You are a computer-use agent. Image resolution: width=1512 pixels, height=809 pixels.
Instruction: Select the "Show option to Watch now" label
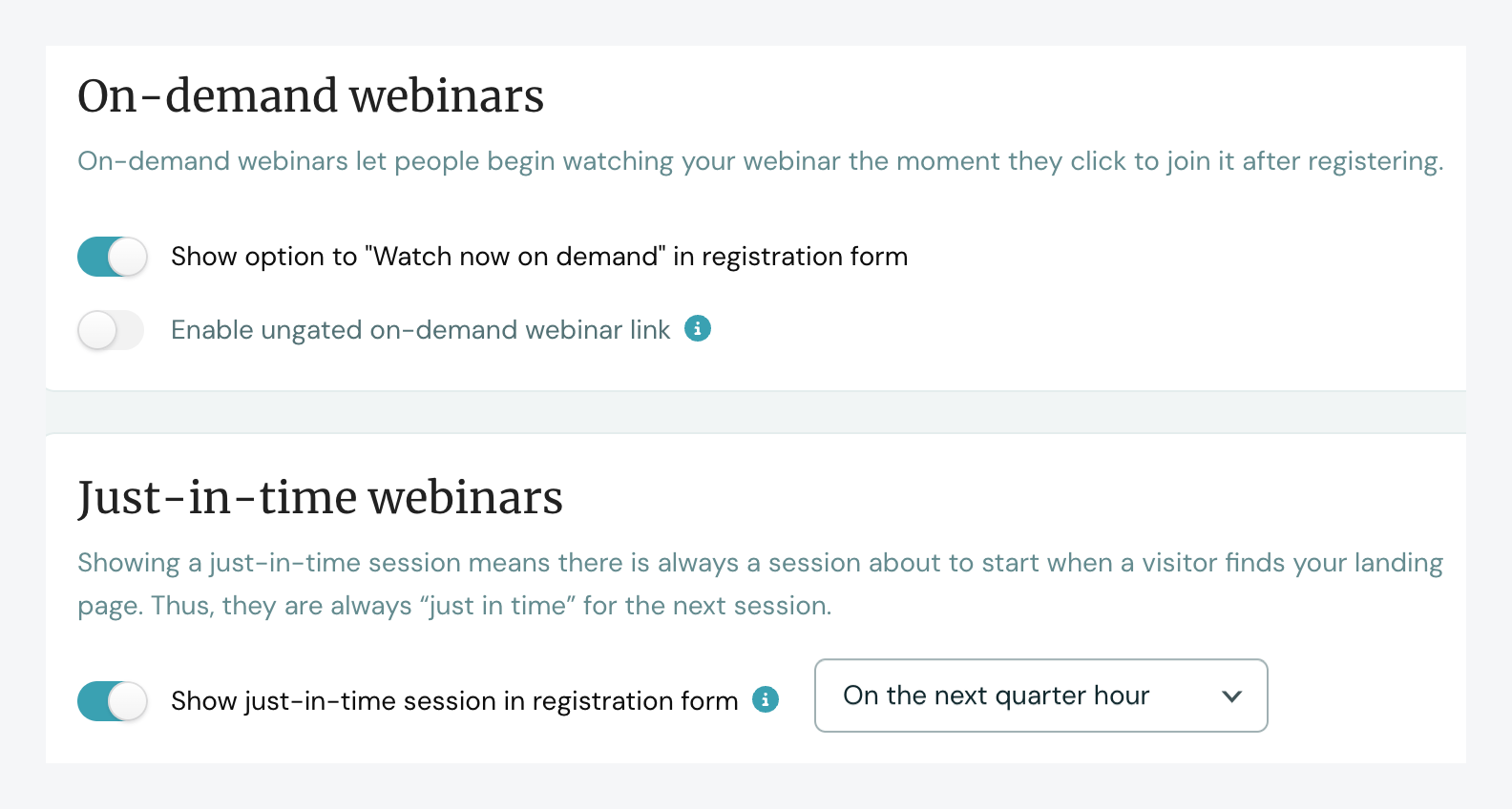(x=539, y=256)
